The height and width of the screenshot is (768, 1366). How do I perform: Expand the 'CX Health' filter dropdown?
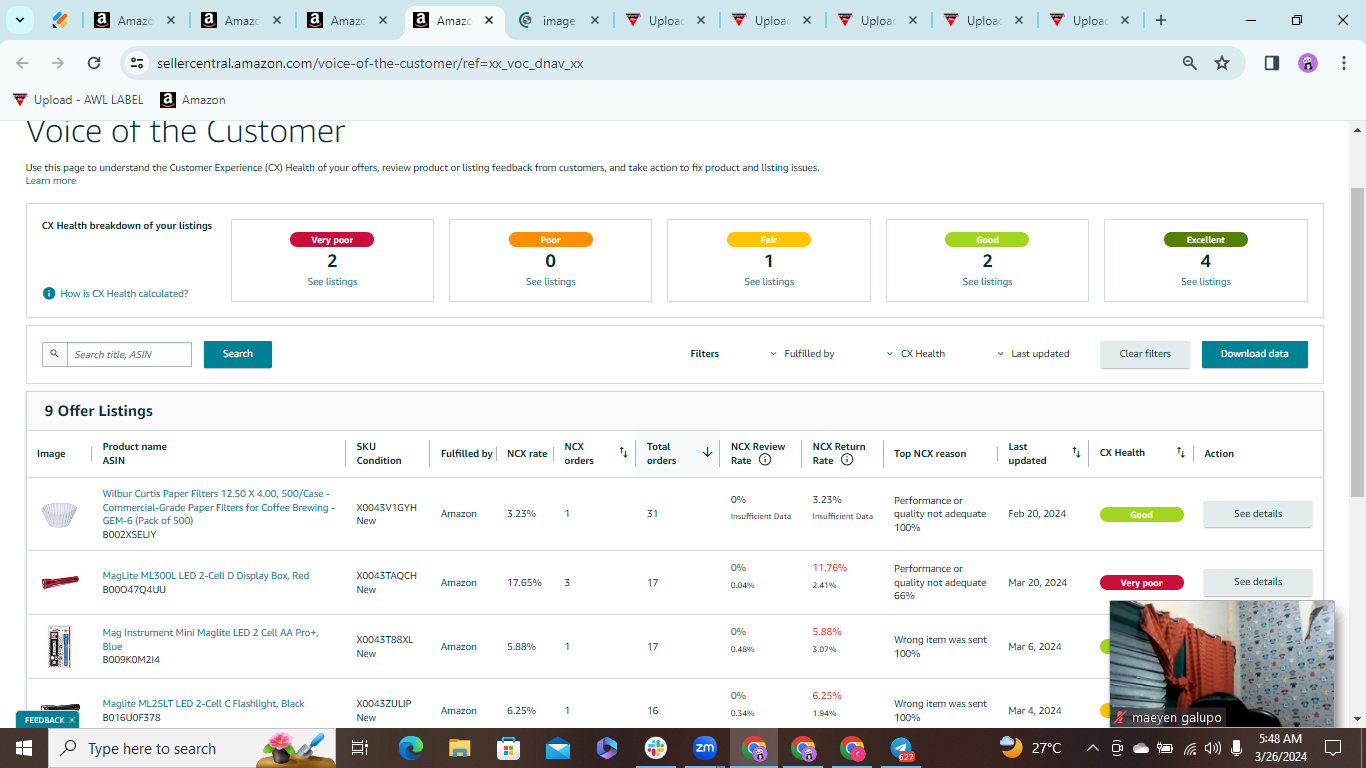click(916, 354)
